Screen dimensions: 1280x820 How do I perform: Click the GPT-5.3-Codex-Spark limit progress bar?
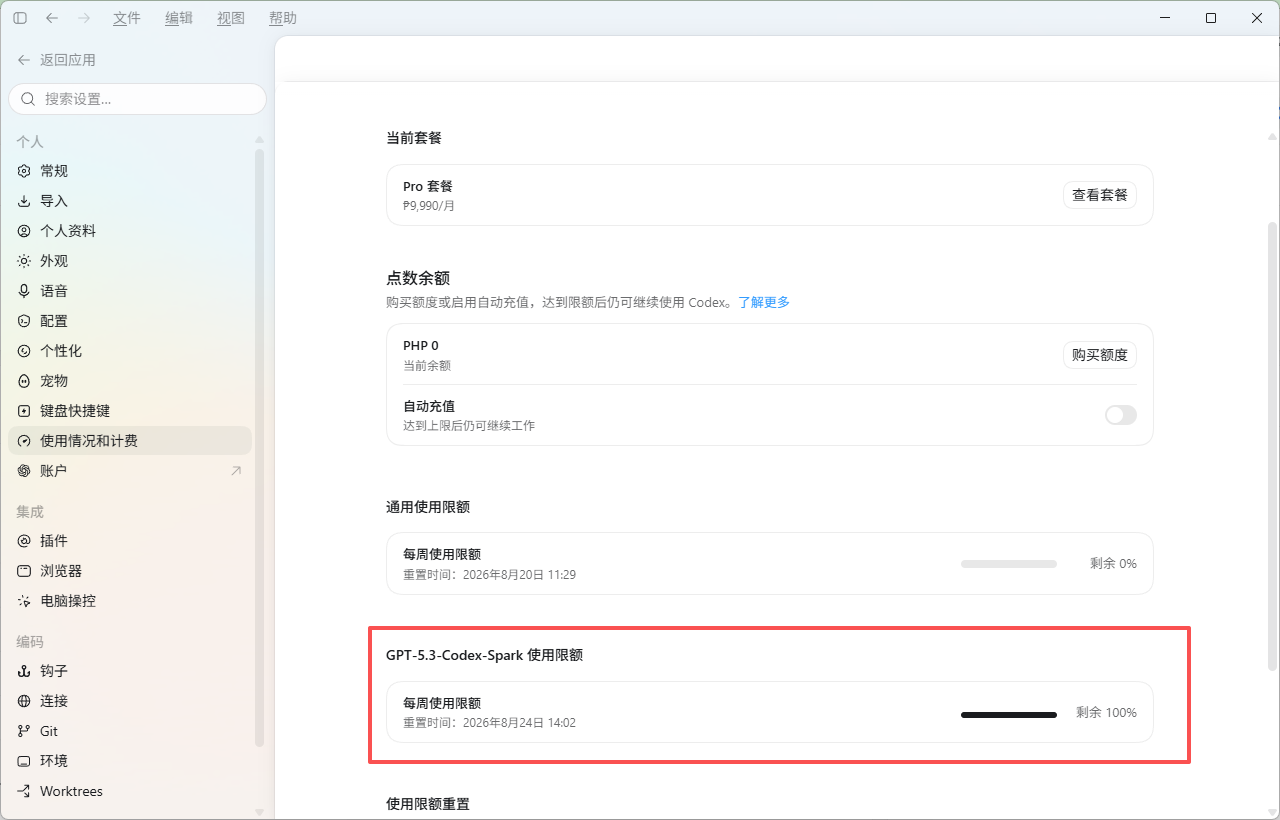click(1009, 715)
